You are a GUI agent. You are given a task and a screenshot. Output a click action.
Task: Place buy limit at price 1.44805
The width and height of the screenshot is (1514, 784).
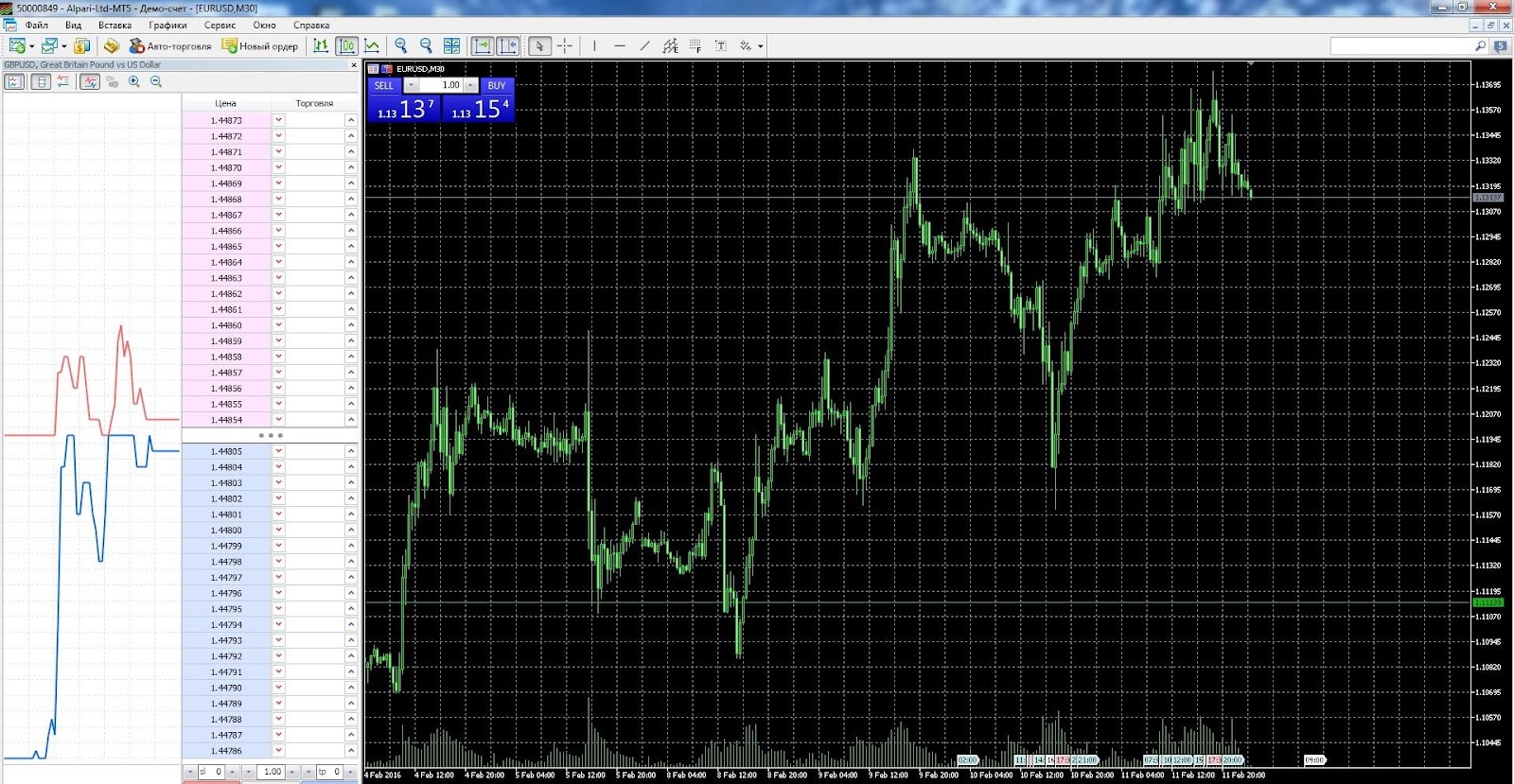click(350, 451)
